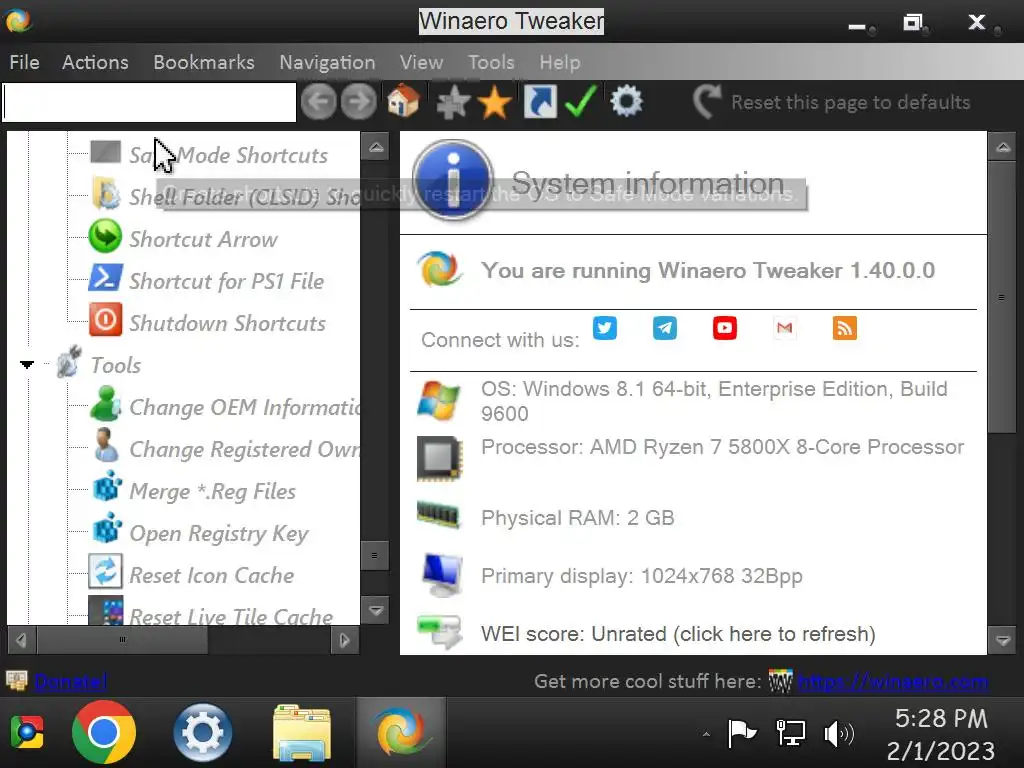Select Reset Live Tile Cache
The height and width of the screenshot is (768, 1024).
(x=231, y=616)
